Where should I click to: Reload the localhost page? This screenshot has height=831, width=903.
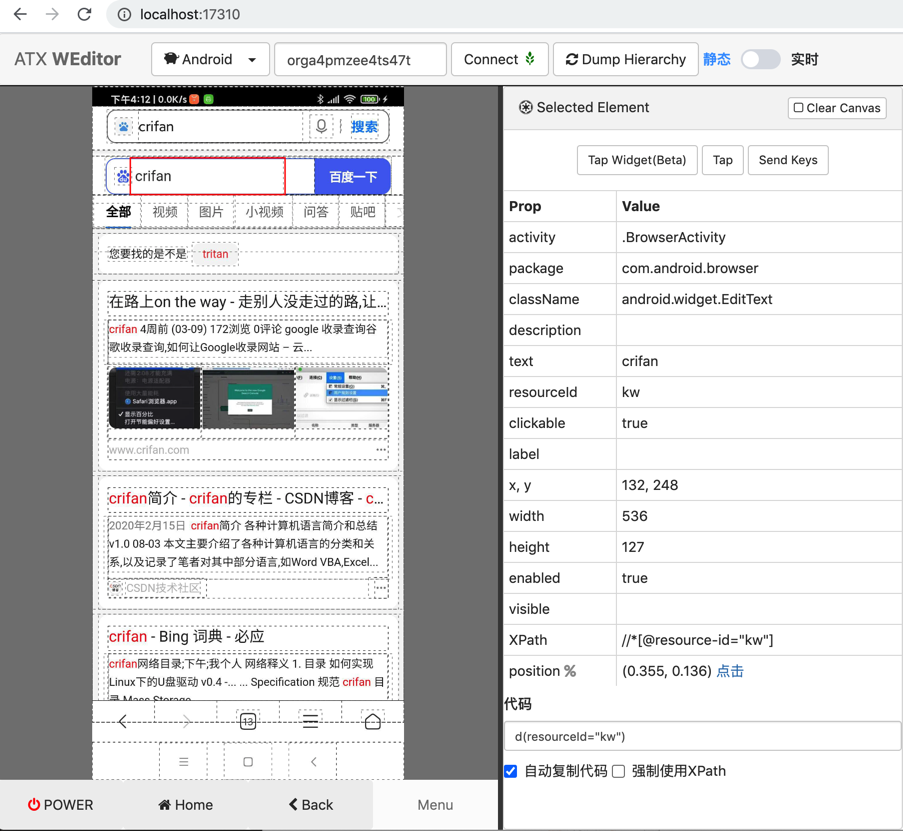84,14
